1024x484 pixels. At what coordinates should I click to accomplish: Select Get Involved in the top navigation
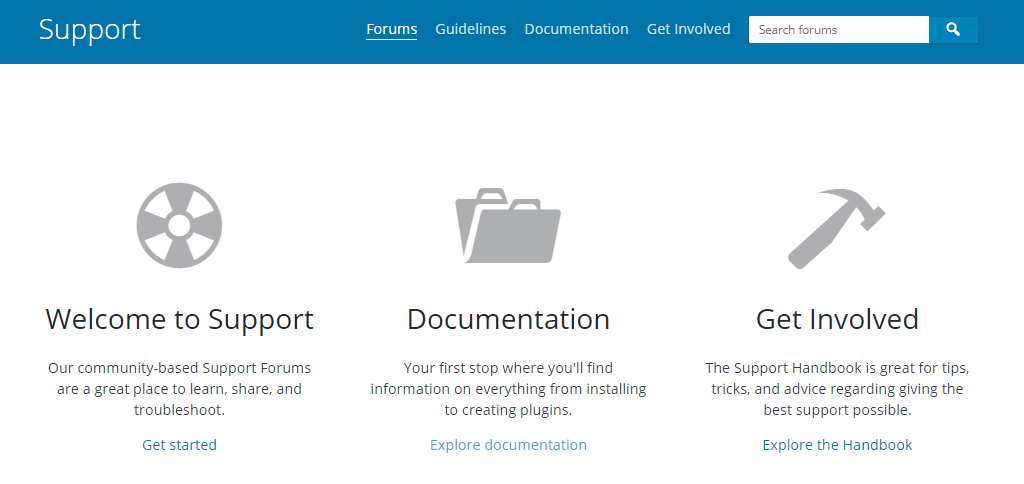[688, 29]
